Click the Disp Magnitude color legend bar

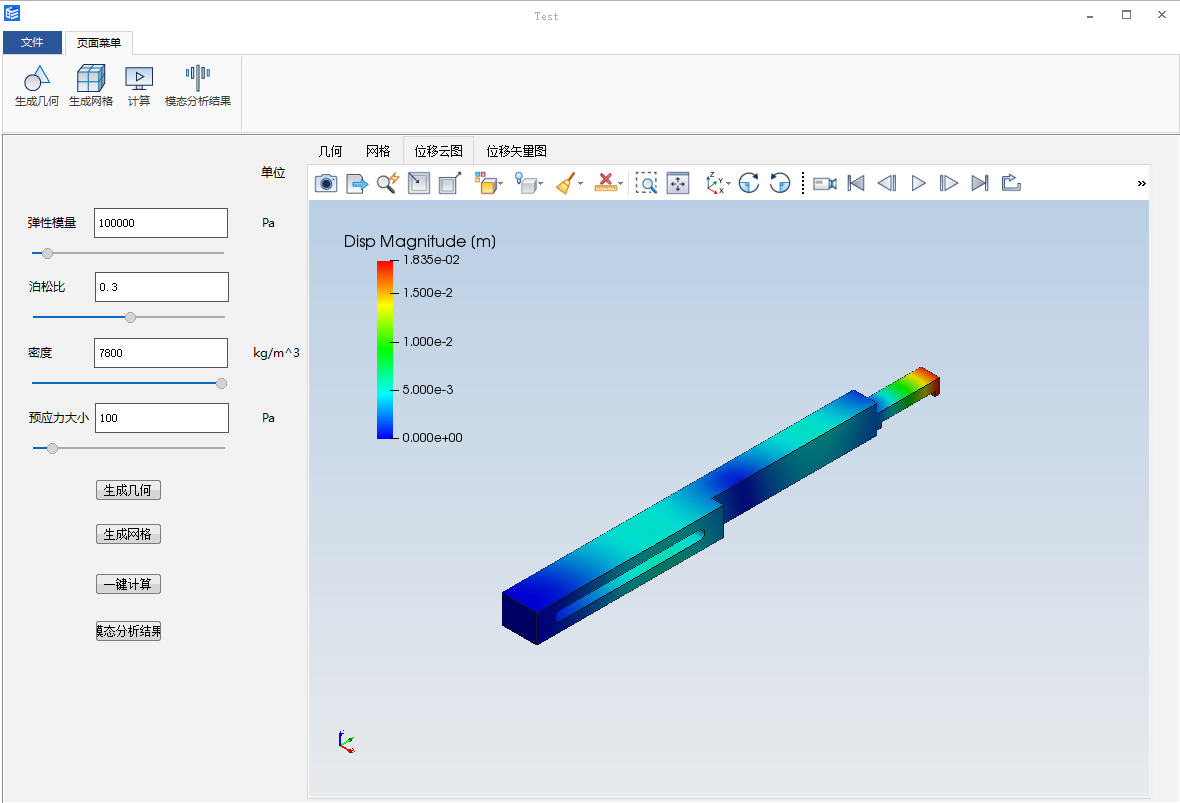click(x=385, y=349)
